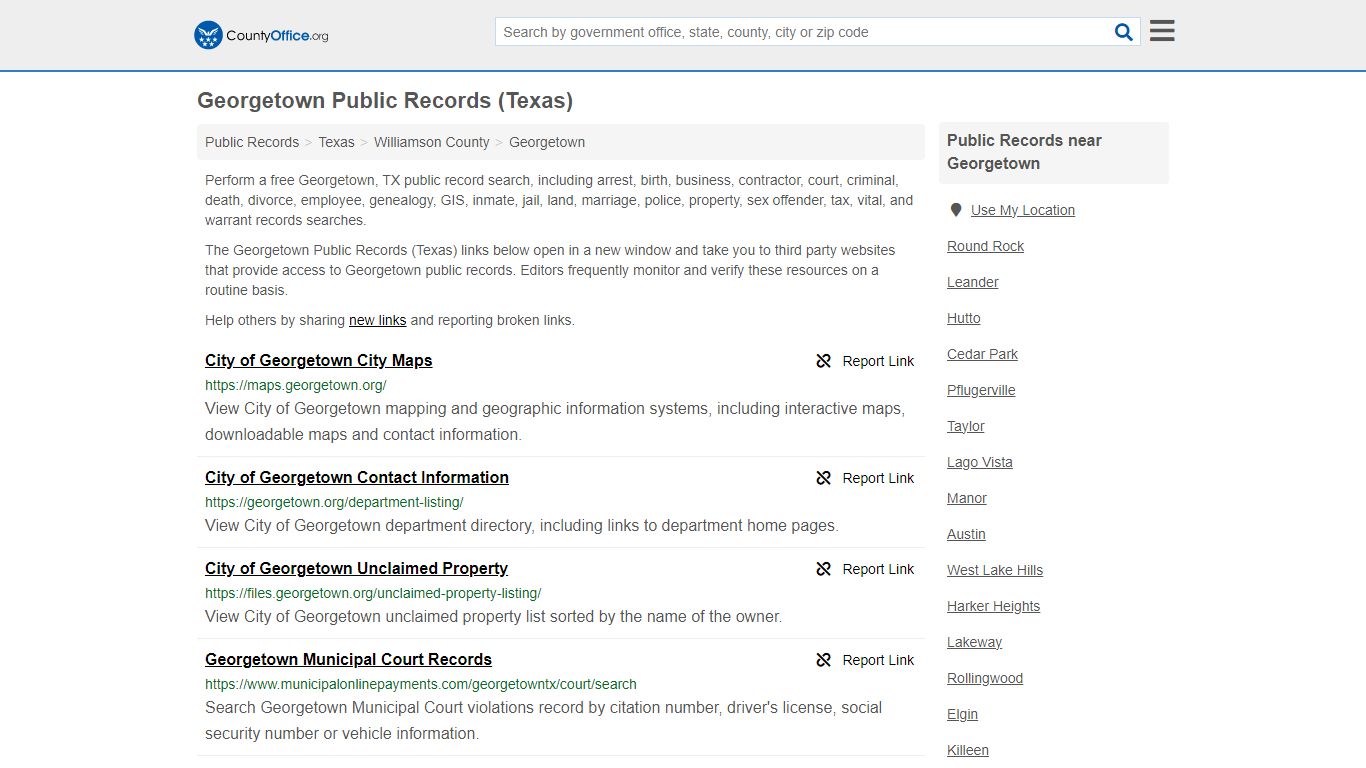Open Harker Heights public records
The width and height of the screenshot is (1366, 768).
994,606
